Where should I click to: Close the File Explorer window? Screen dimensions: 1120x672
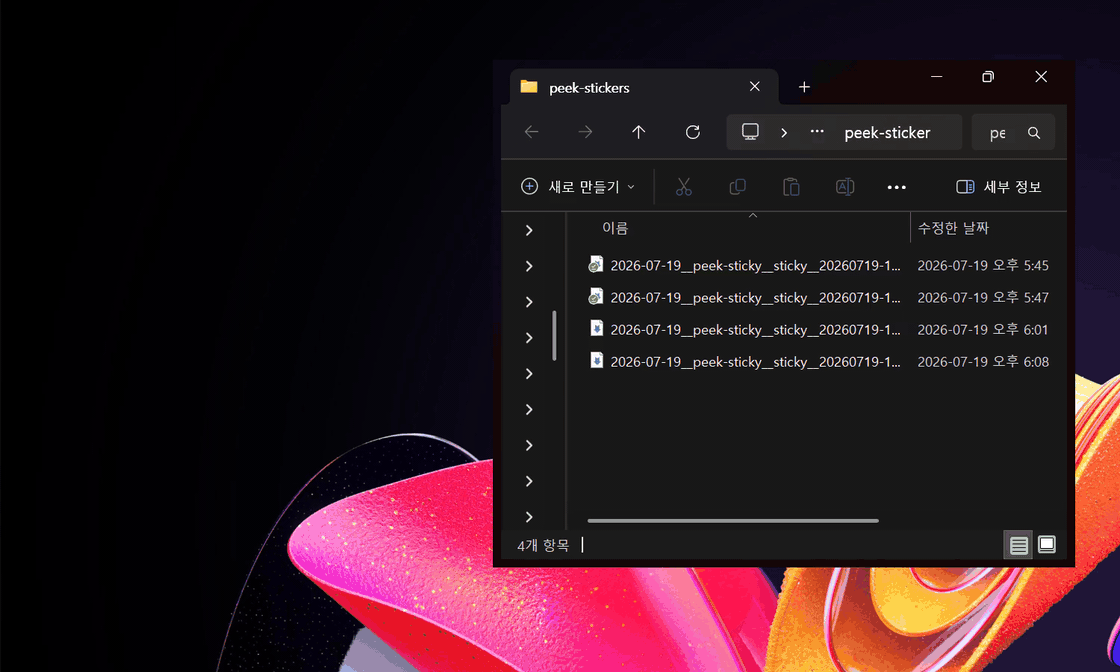[1041, 76]
